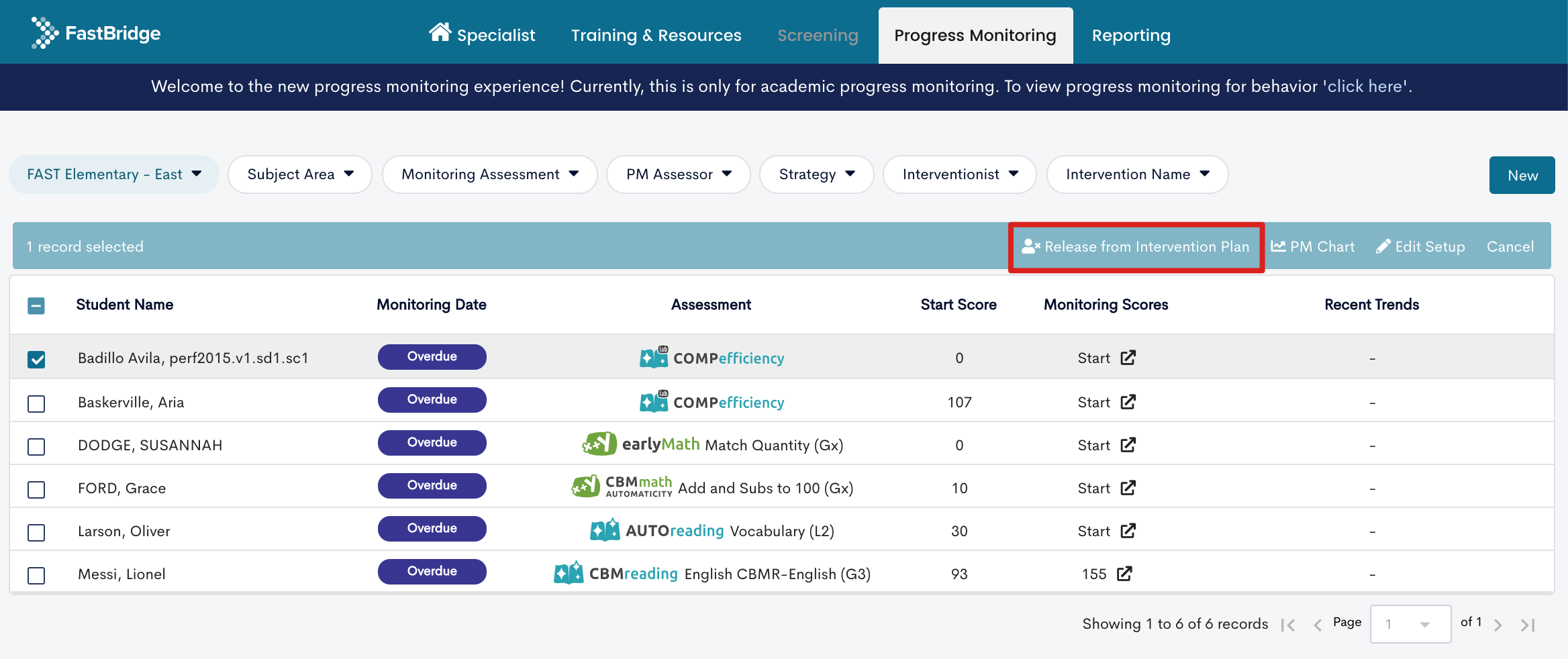Go to the previous page arrow
The height and width of the screenshot is (659, 1568).
(1318, 625)
